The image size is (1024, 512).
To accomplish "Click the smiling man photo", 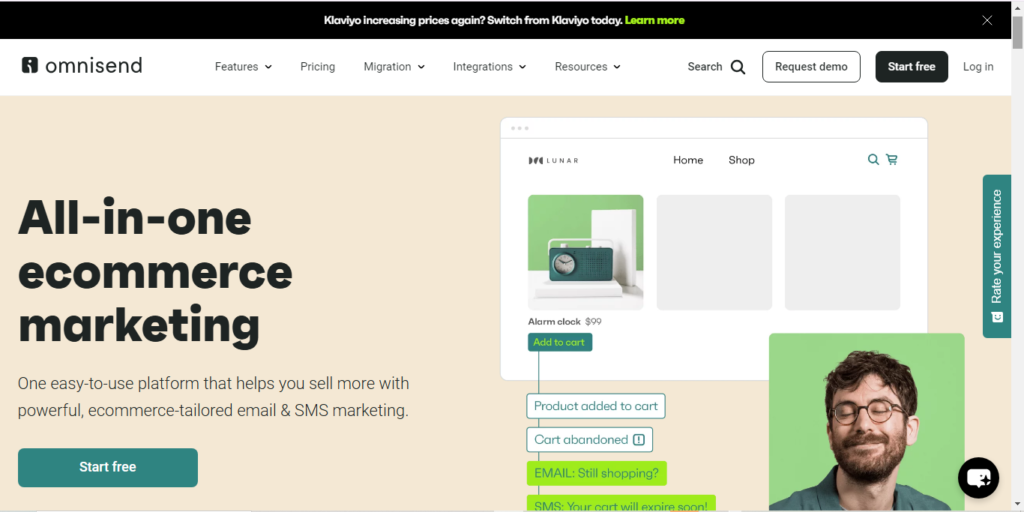I will (x=867, y=422).
